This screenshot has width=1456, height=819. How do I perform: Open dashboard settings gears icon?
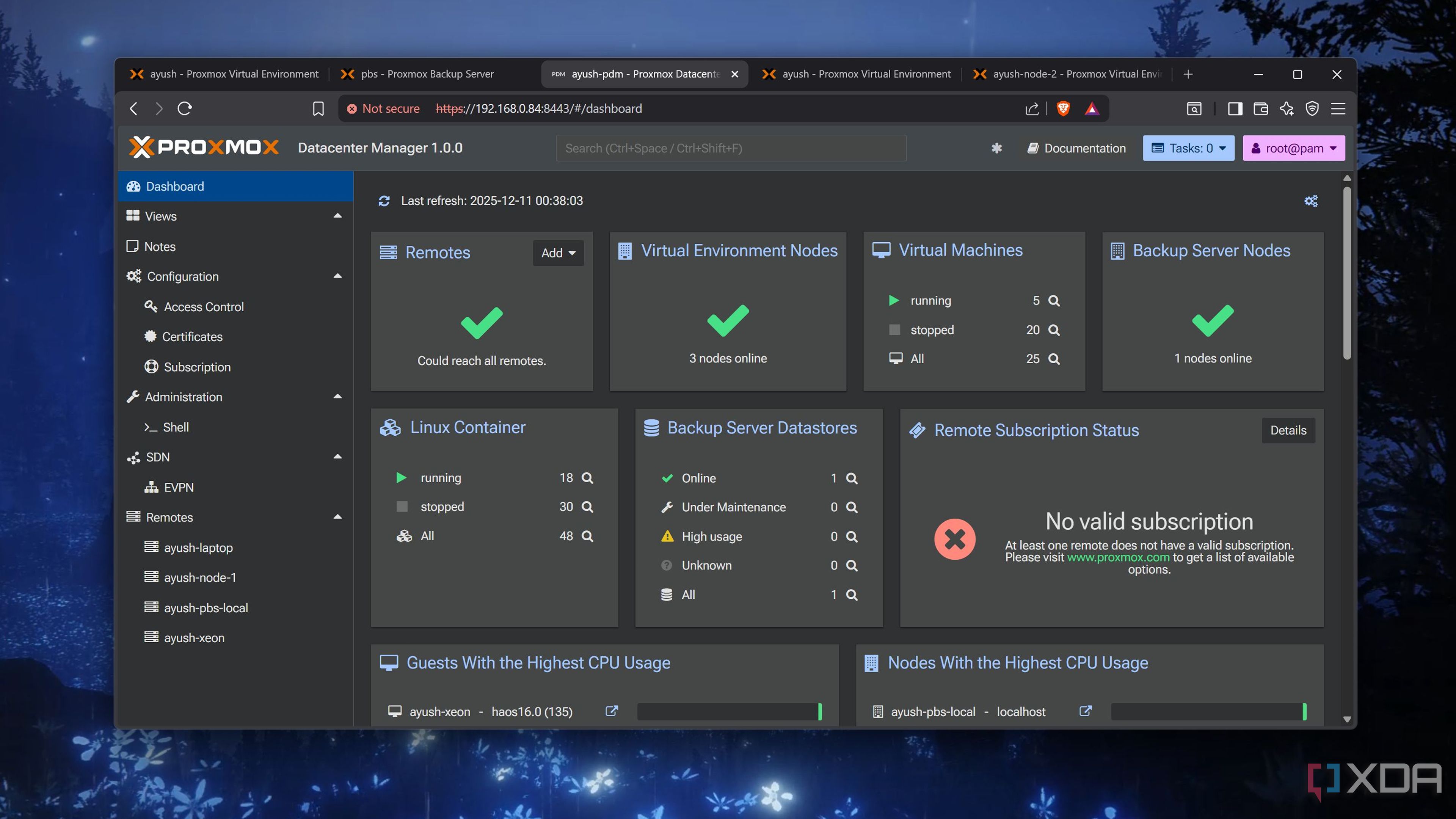point(1311,201)
